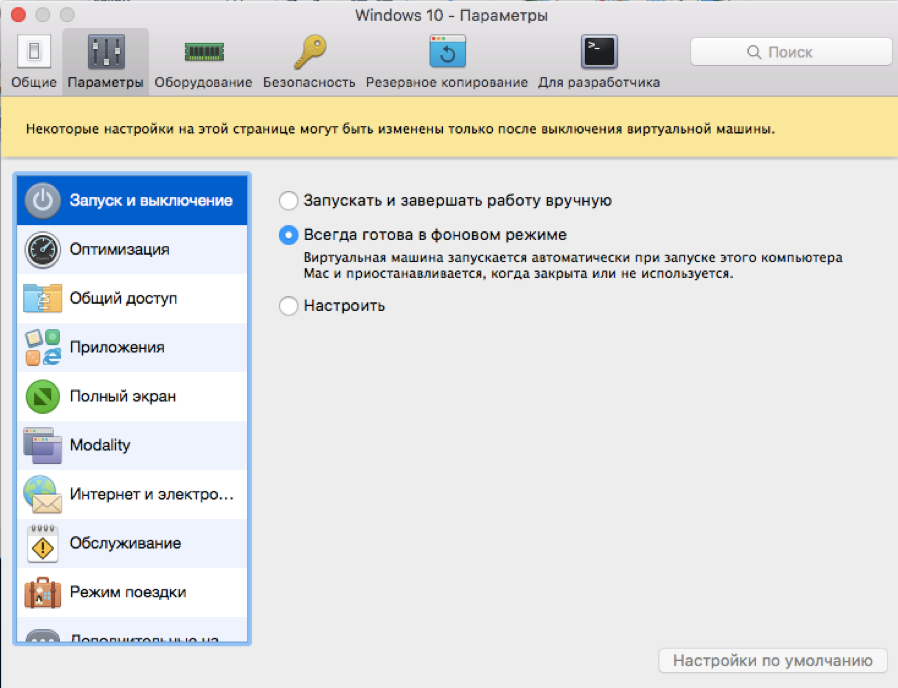Select Запускать и завершать работу вручную

tap(288, 200)
